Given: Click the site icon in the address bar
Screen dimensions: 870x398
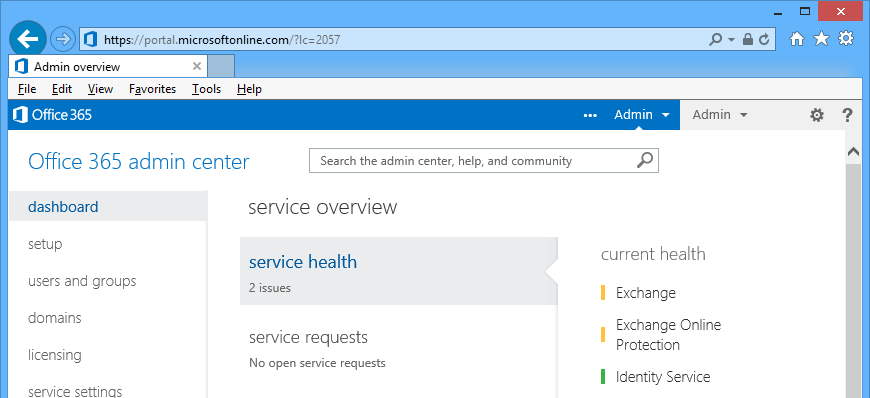Looking at the screenshot, I should tap(90, 39).
